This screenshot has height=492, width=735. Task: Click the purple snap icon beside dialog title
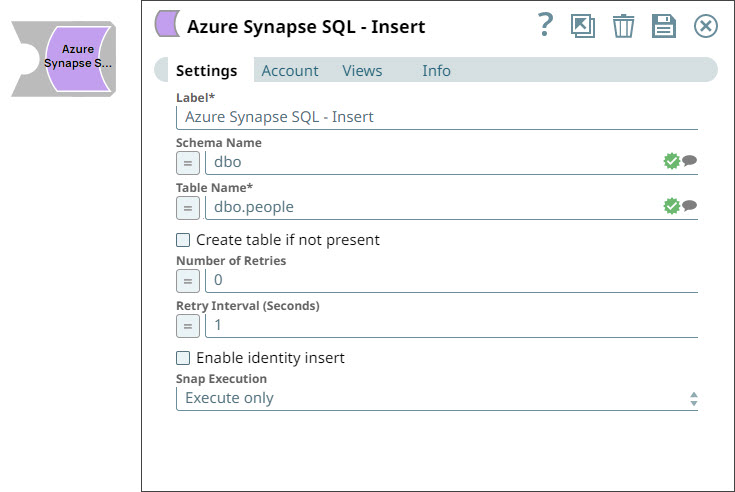(x=167, y=24)
